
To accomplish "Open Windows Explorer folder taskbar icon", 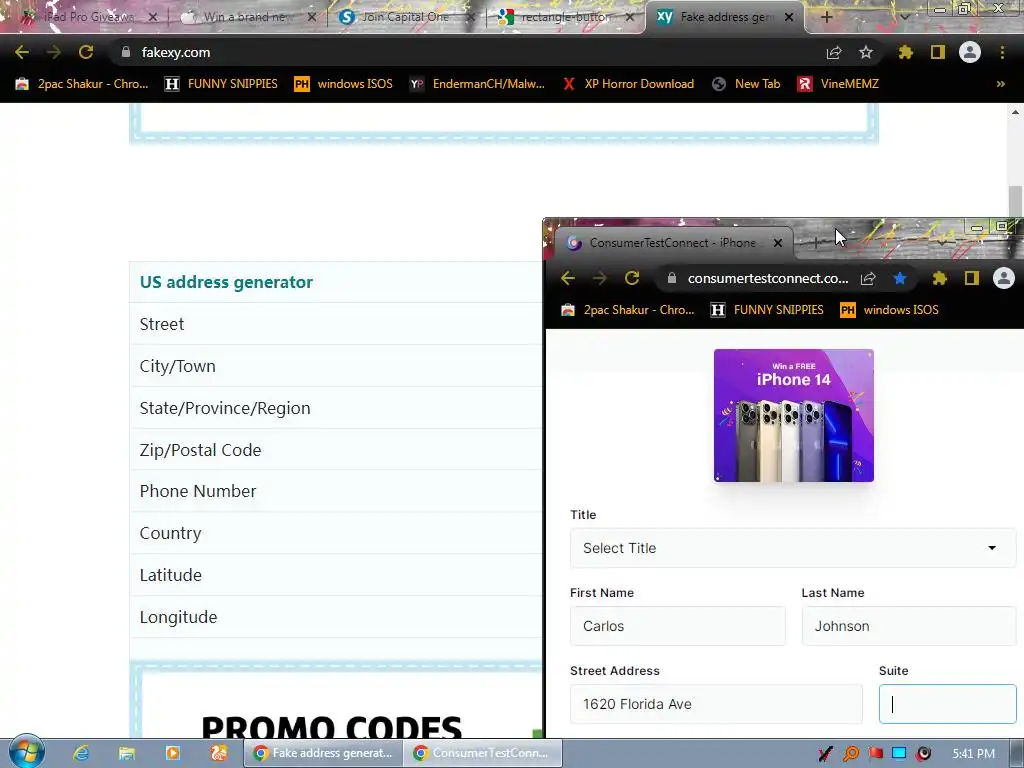I will pos(127,753).
